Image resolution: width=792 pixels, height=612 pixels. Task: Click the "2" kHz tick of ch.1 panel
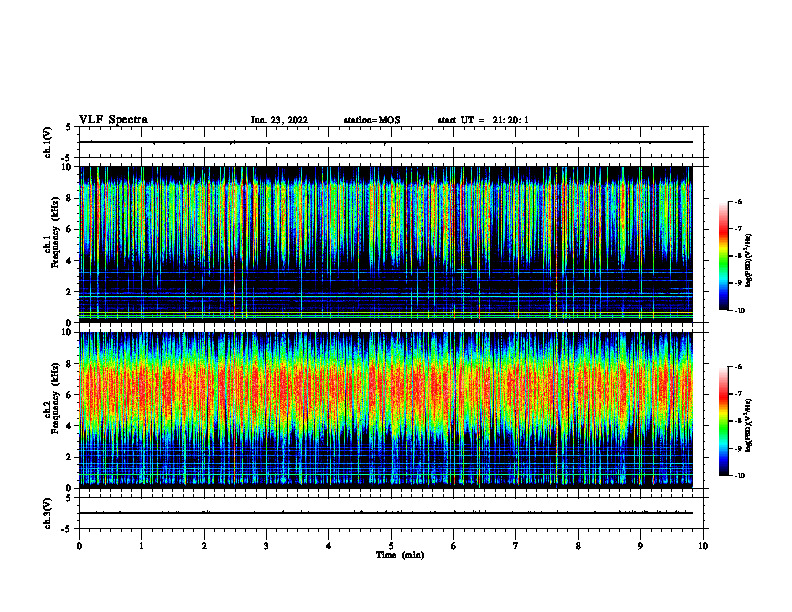[x=70, y=292]
